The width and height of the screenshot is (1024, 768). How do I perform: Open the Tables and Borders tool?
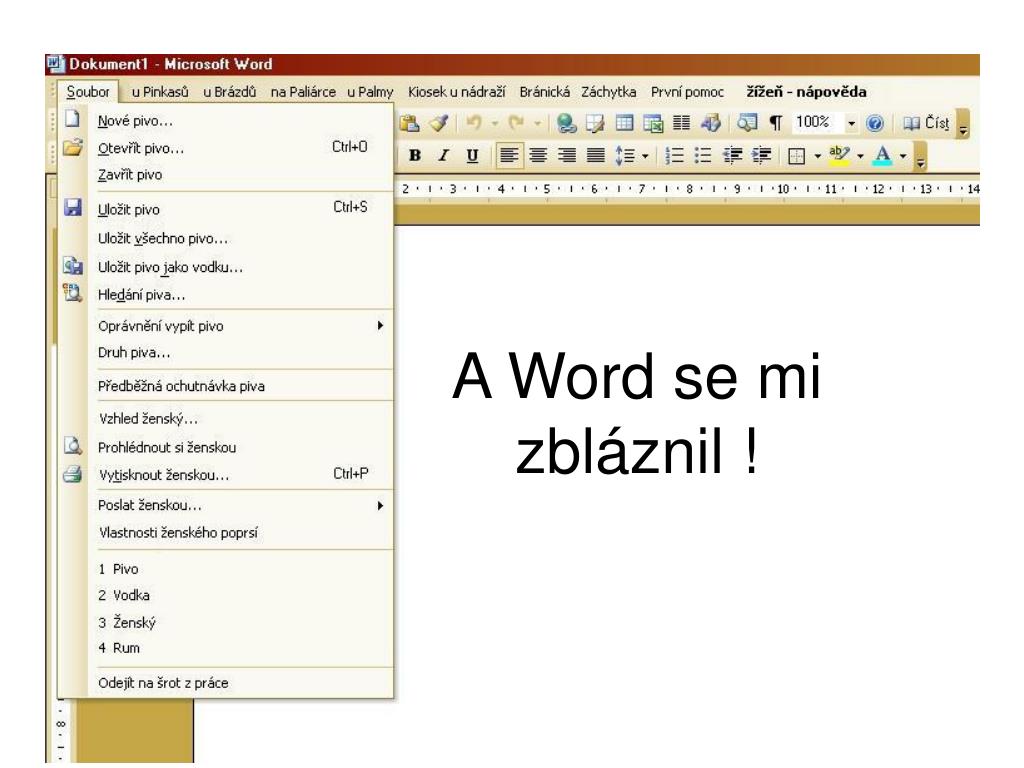point(595,123)
